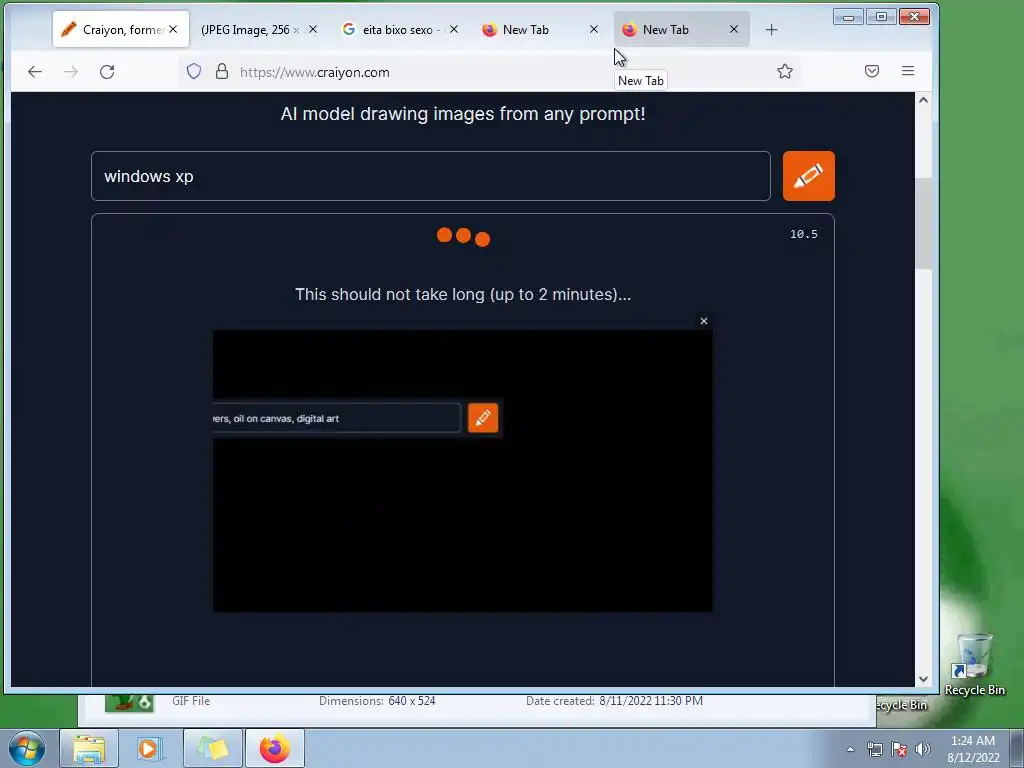This screenshot has width=1024, height=768.
Task: Click the Save to Pocket icon
Action: point(872,71)
